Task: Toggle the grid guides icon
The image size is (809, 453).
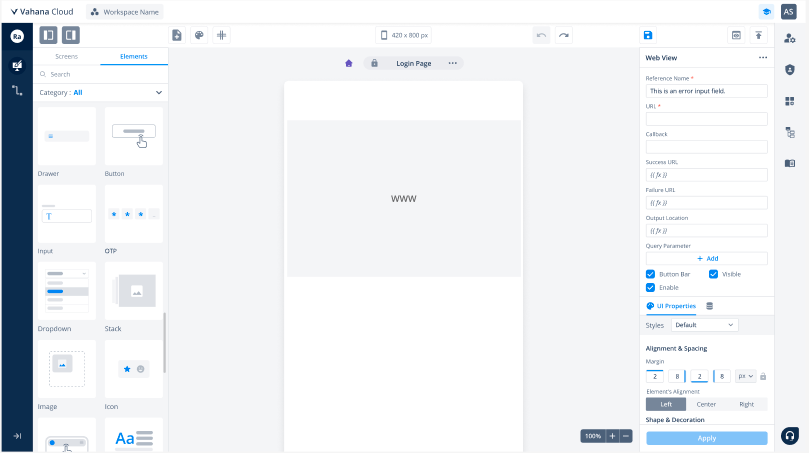Action: [x=221, y=35]
